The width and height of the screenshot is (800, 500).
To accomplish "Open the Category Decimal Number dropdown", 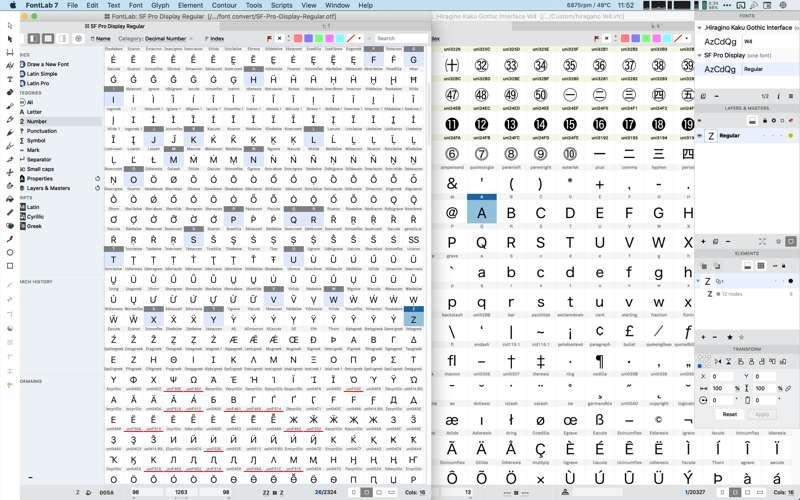I will (156, 38).
